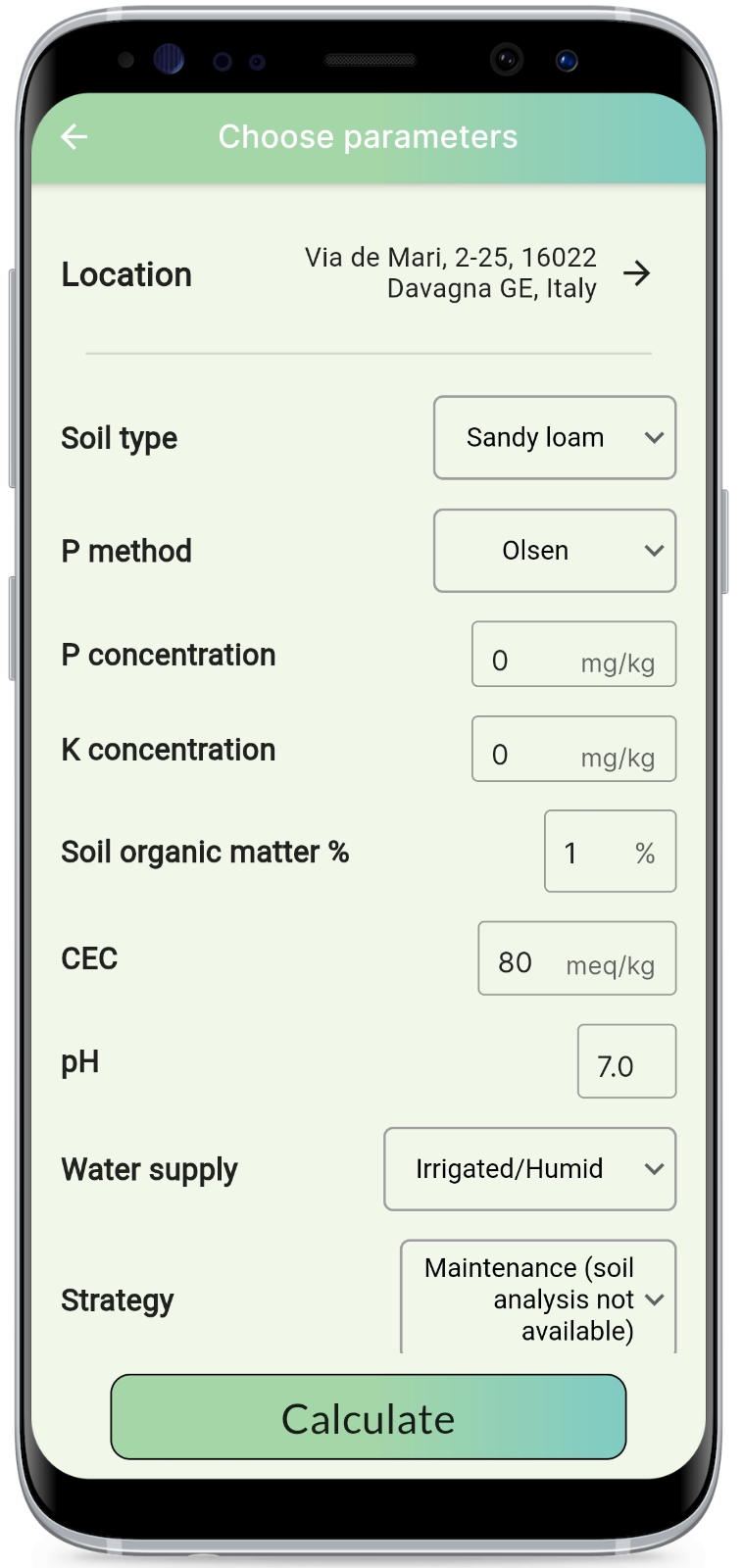This screenshot has width=743, height=1568.
Task: Tap the Choose parameters title
Action: [x=368, y=137]
